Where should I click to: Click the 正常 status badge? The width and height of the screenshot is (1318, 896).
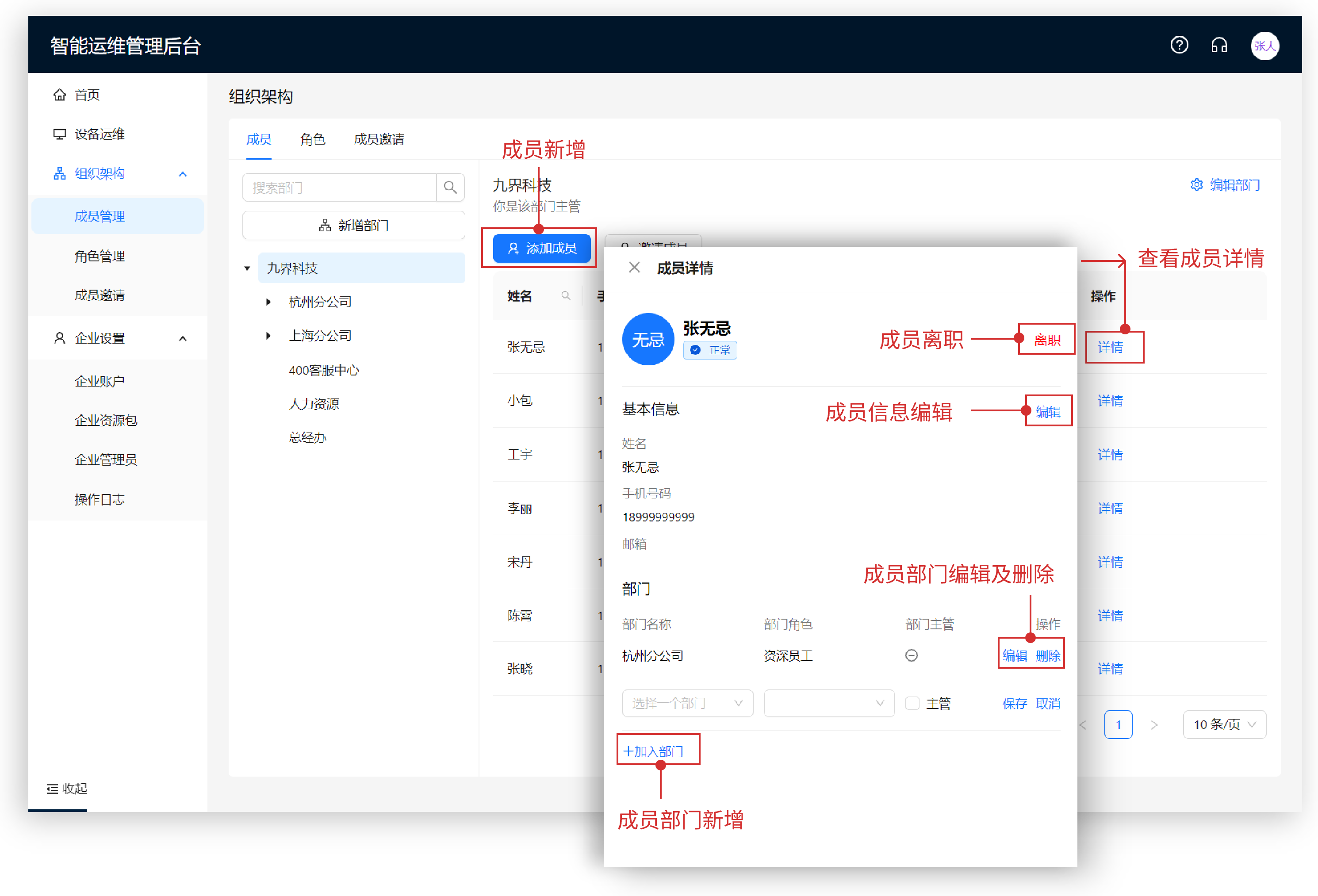(x=709, y=350)
